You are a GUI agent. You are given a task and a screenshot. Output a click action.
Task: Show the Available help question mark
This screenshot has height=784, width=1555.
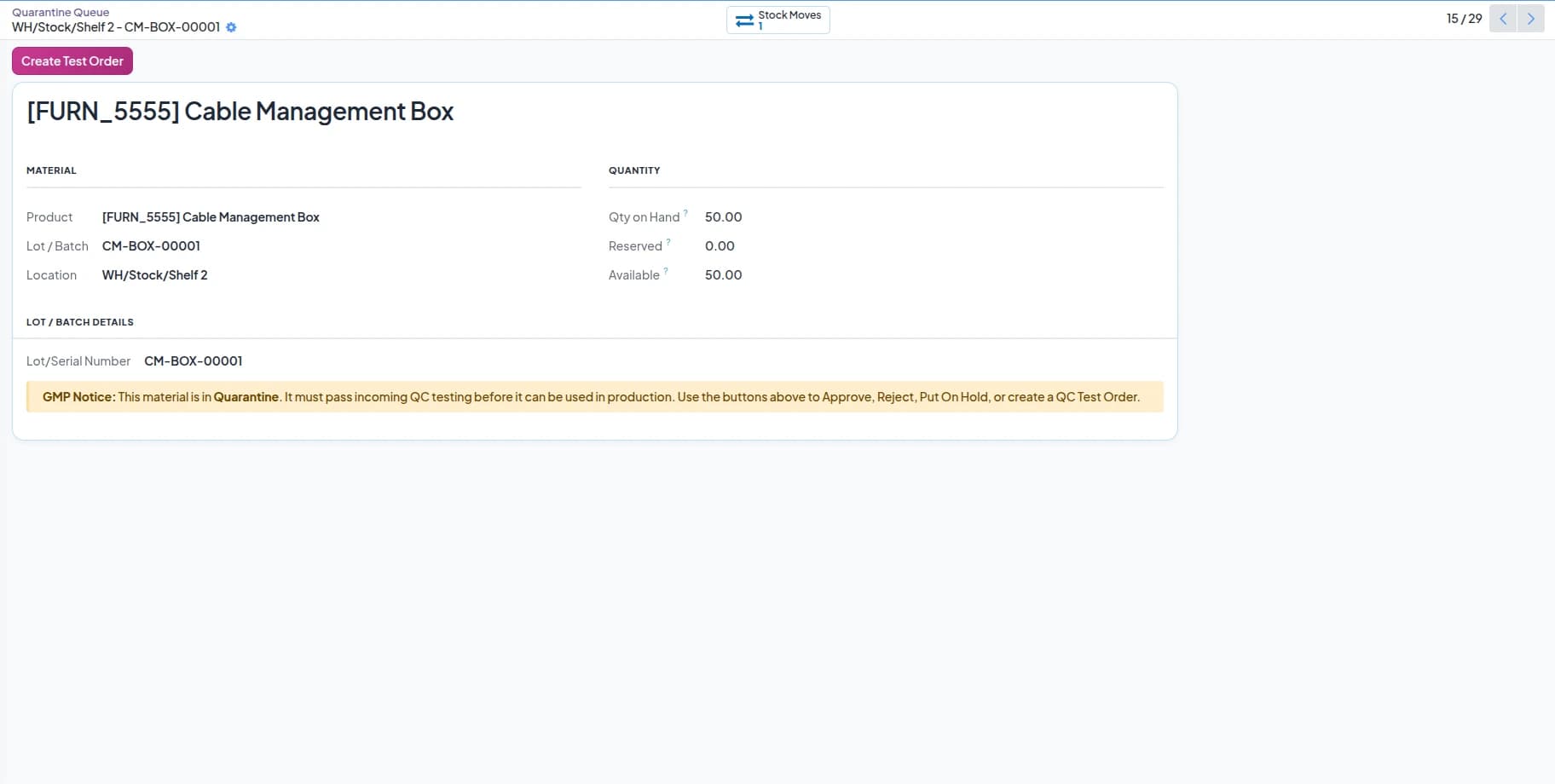[x=666, y=271]
